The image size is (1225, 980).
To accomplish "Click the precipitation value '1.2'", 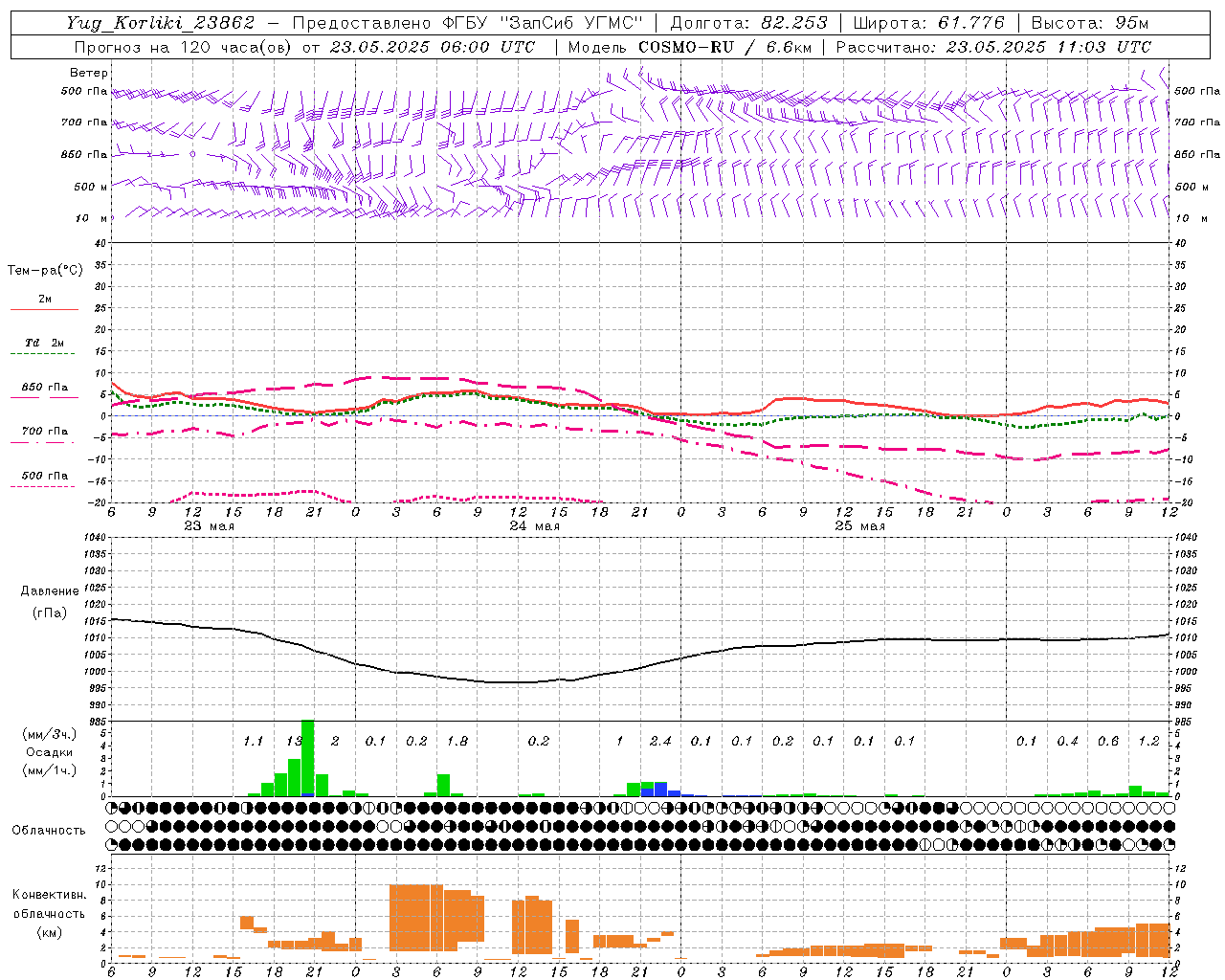I will click(1148, 741).
